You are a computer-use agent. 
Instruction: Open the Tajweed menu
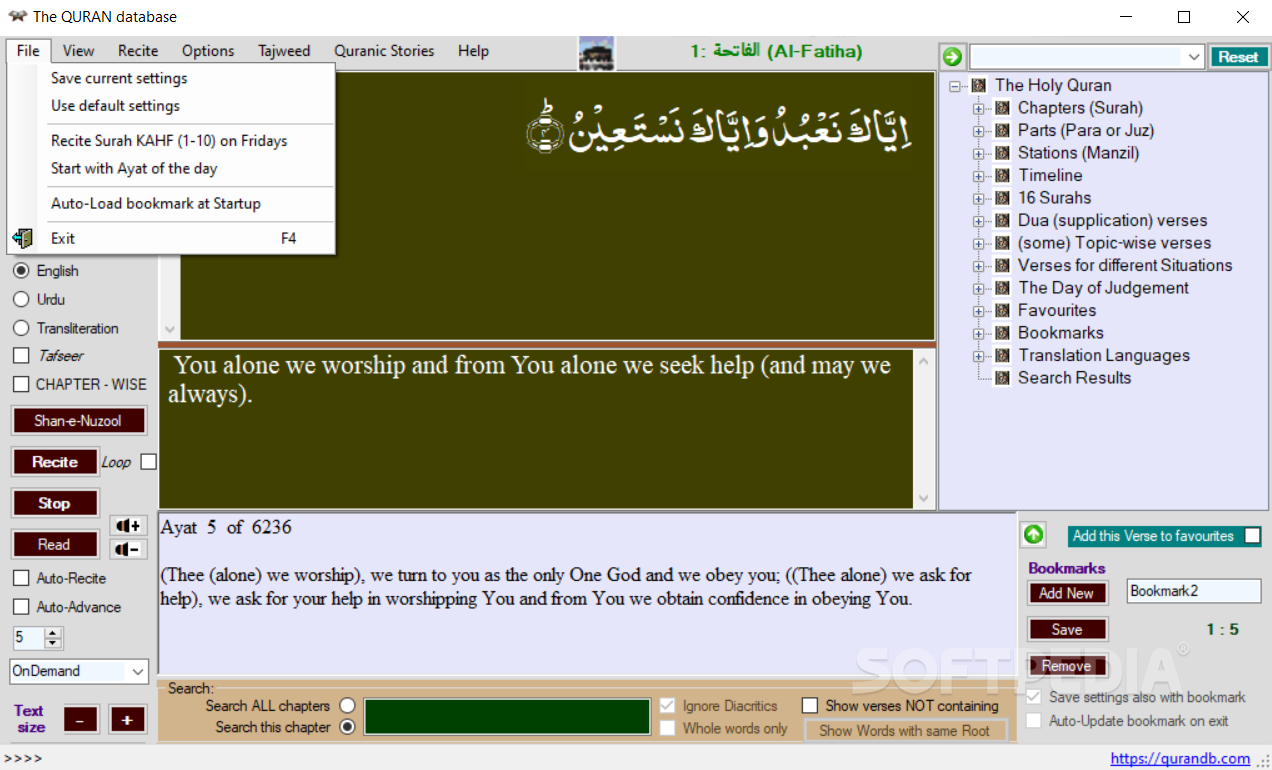pos(284,51)
